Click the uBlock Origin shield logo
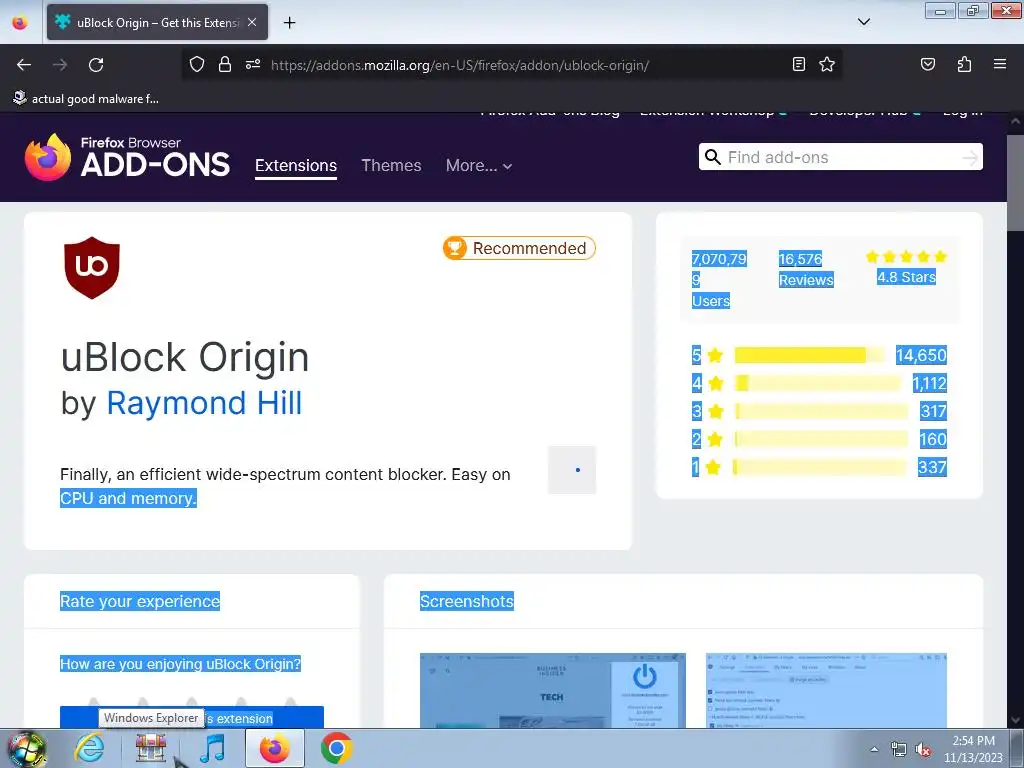1024x768 pixels. [92, 268]
